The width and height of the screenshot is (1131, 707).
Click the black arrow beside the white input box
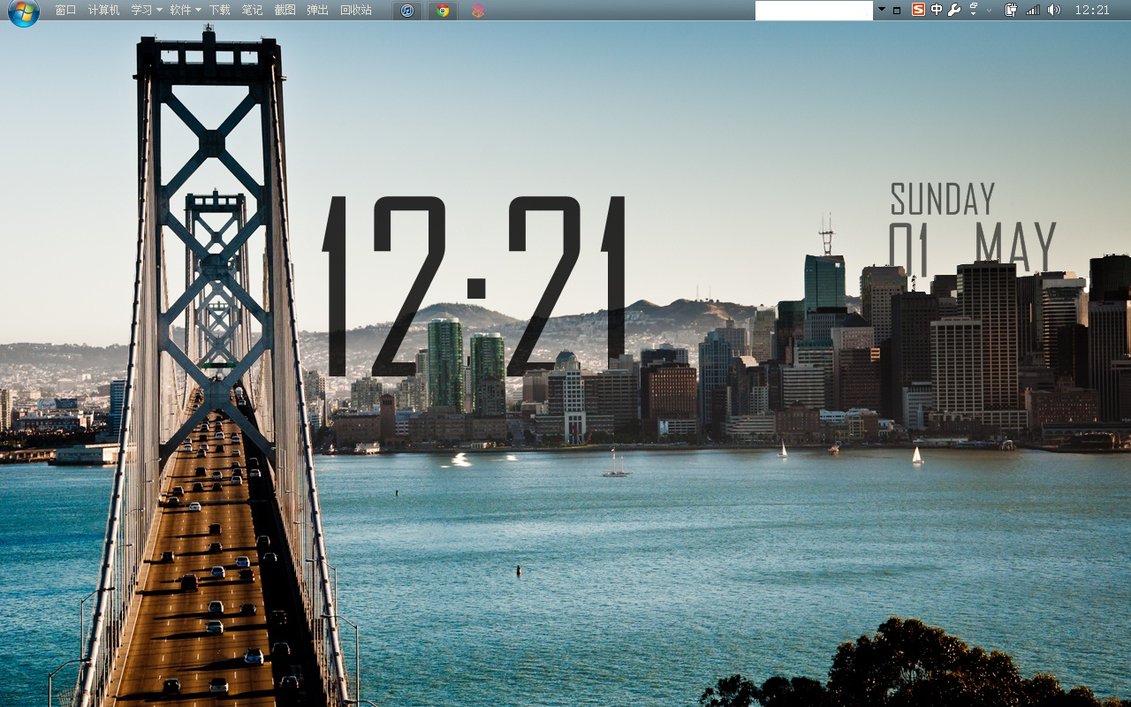point(881,10)
